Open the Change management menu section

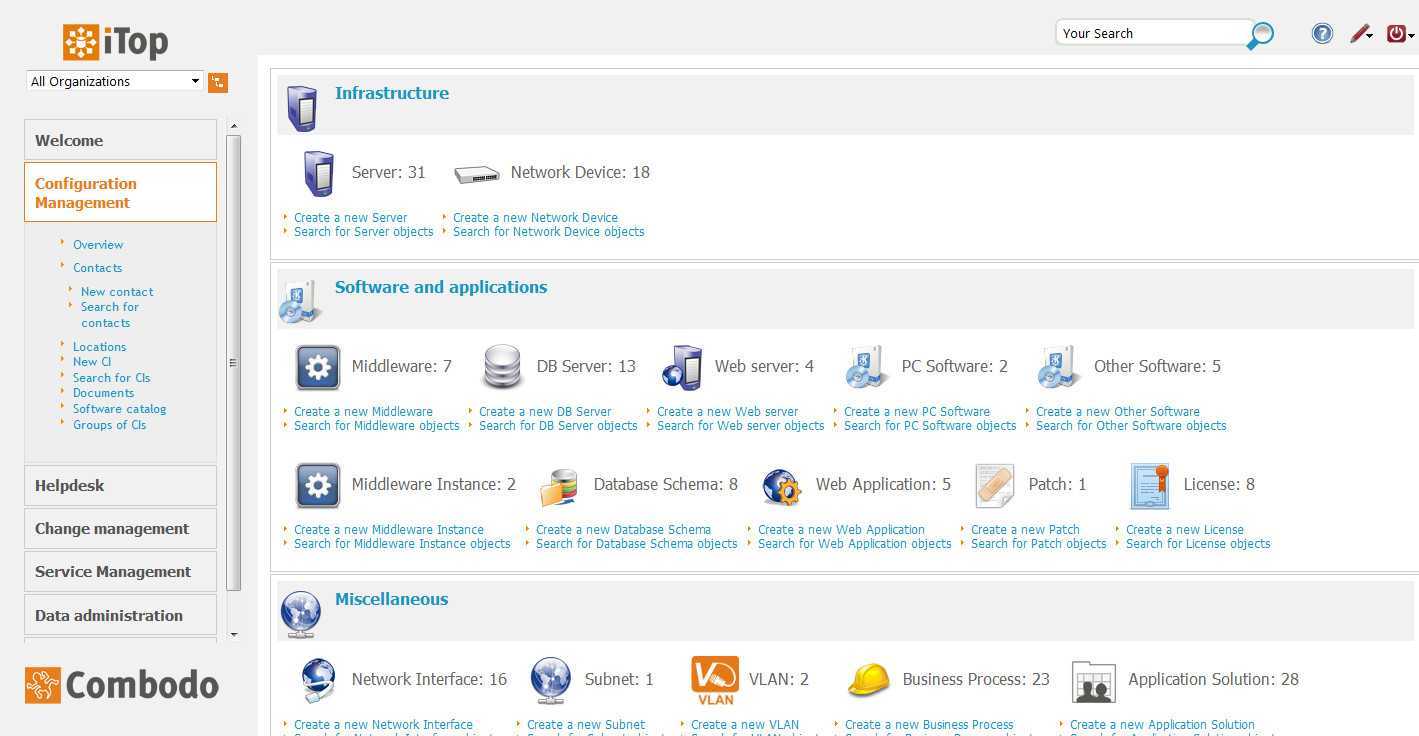click(x=120, y=529)
